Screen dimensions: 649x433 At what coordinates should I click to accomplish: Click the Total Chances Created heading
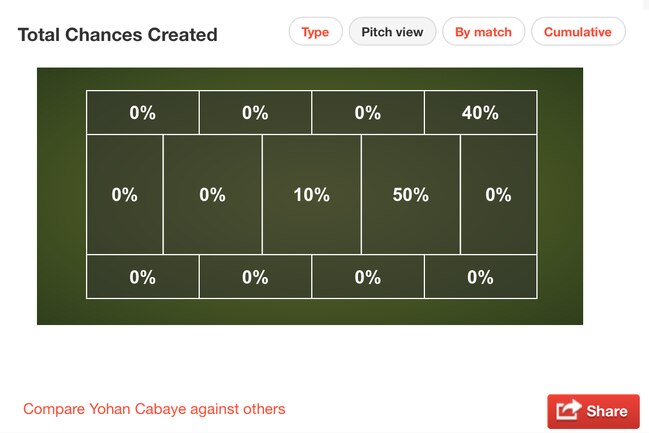tap(118, 35)
